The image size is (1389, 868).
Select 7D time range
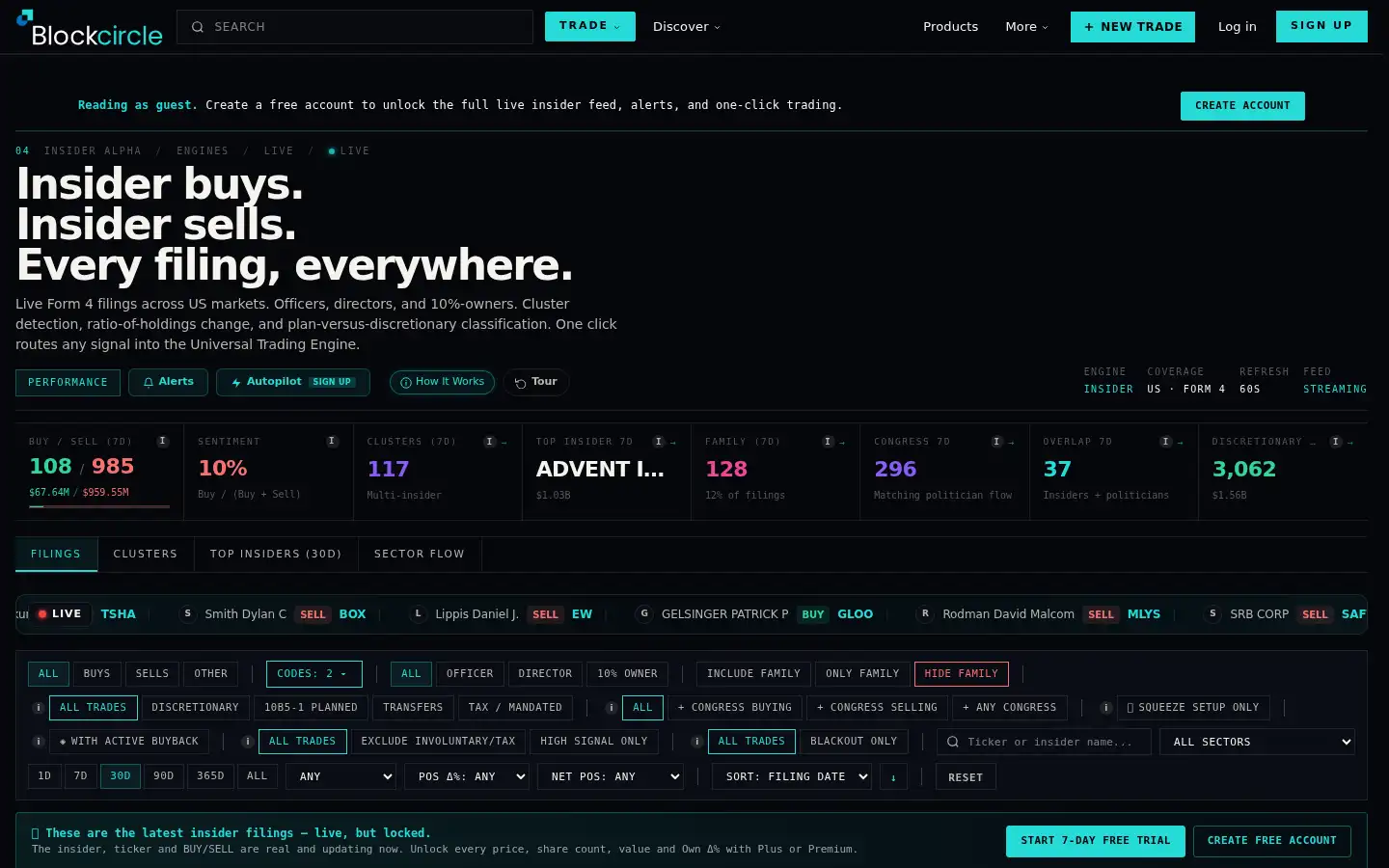coord(81,776)
